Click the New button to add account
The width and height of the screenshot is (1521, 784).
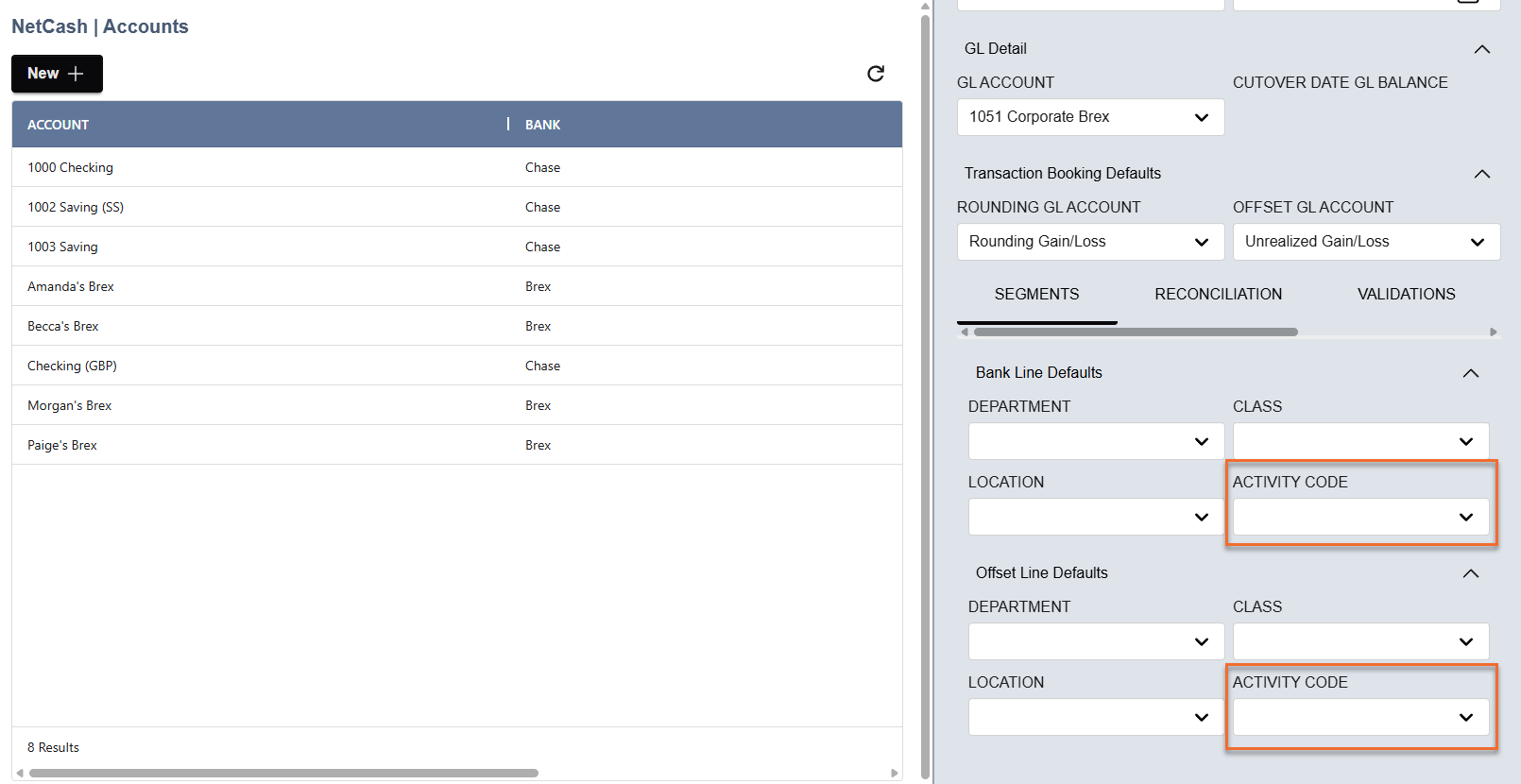pyautogui.click(x=57, y=74)
